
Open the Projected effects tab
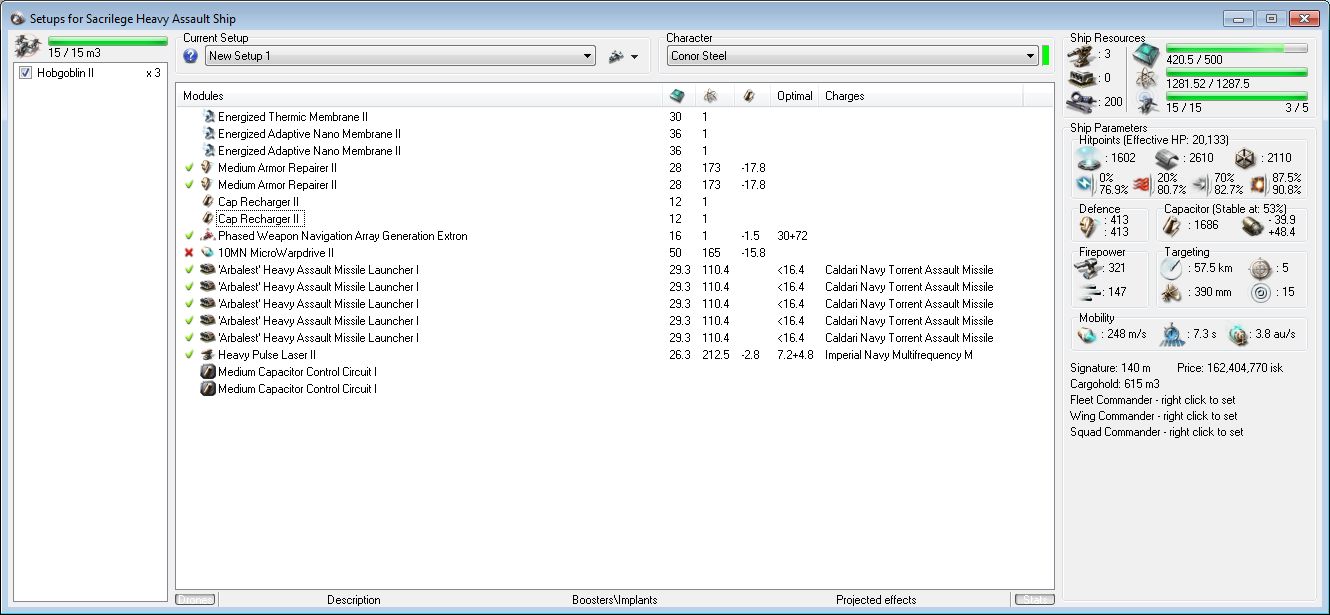pyautogui.click(x=876, y=600)
